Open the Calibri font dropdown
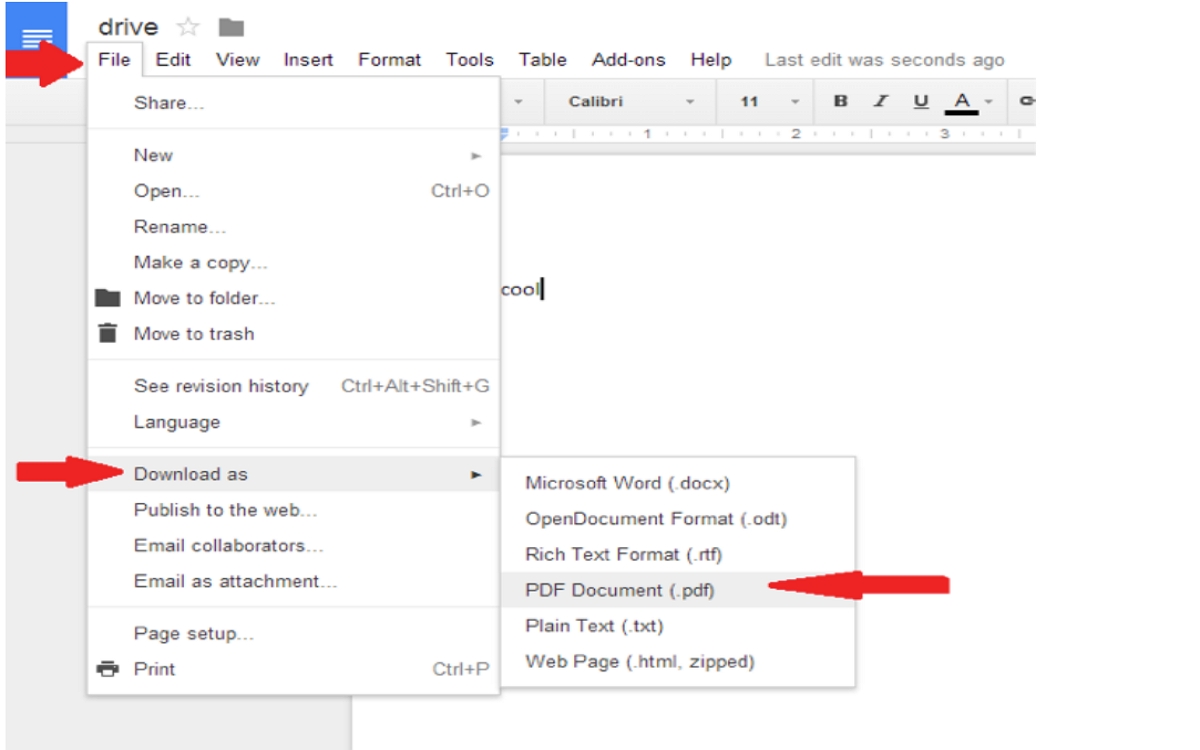Image resolution: width=1200 pixels, height=750 pixels. point(631,101)
